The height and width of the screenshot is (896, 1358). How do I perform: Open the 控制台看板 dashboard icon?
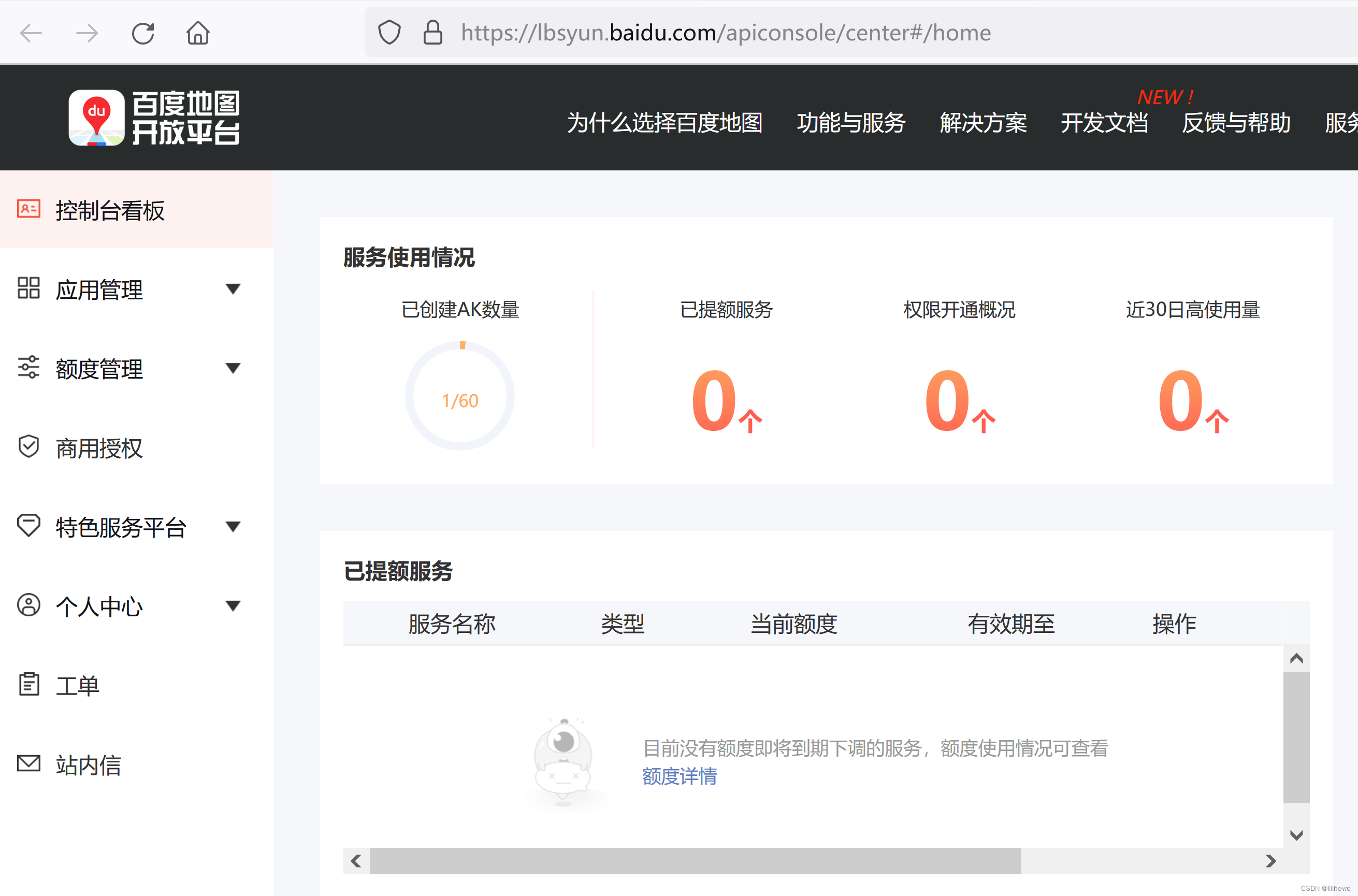28,210
